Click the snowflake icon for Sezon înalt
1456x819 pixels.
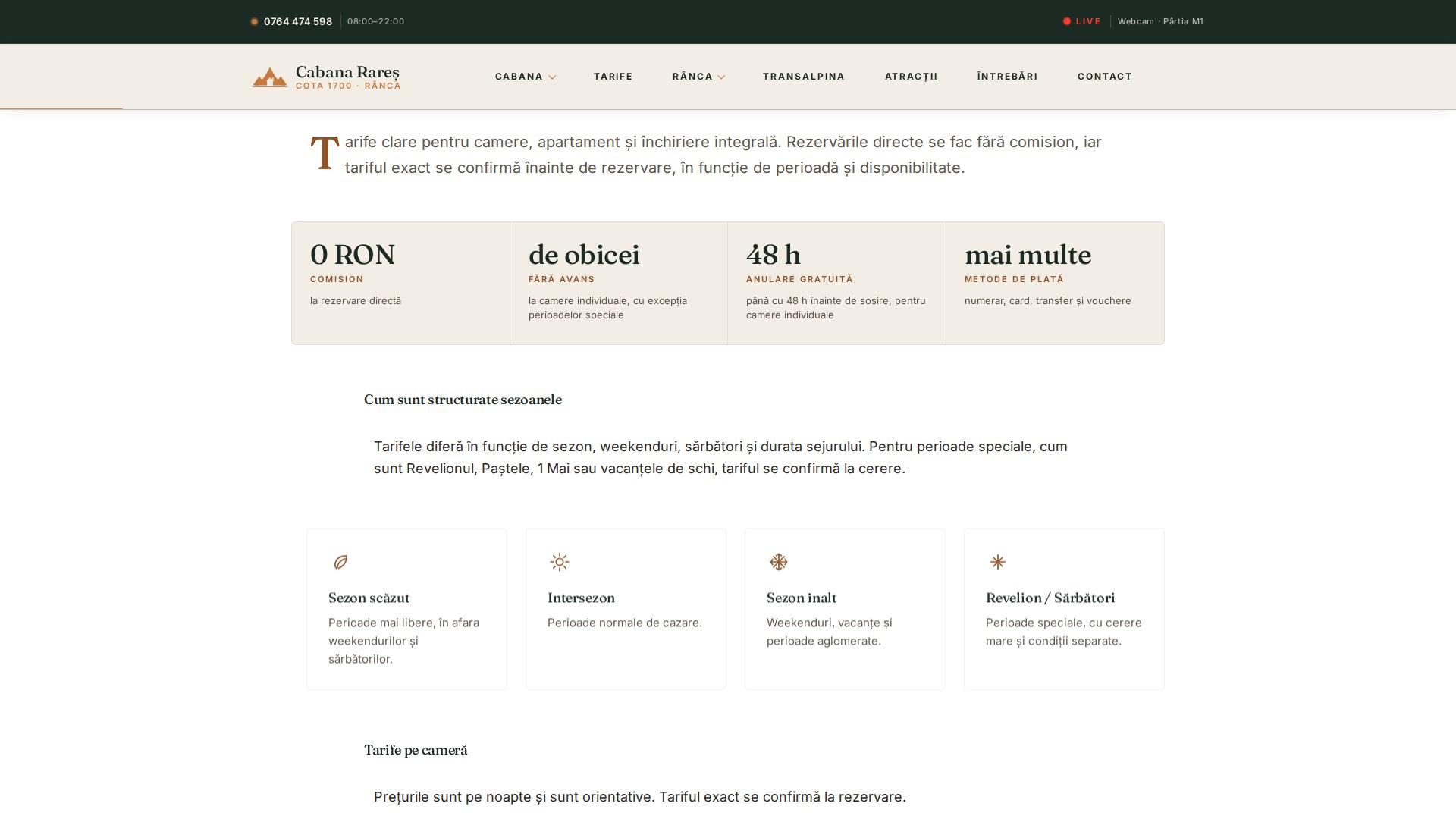pos(779,562)
